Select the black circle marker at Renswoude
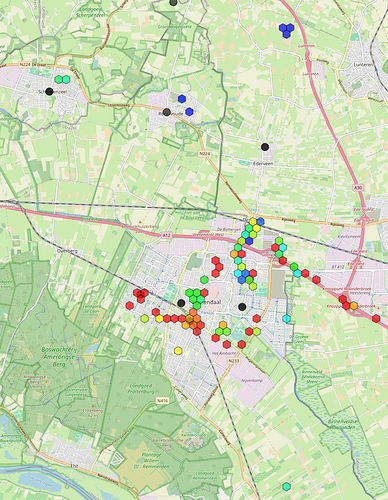Image resolution: width=388 pixels, height=500 pixels. click(167, 112)
